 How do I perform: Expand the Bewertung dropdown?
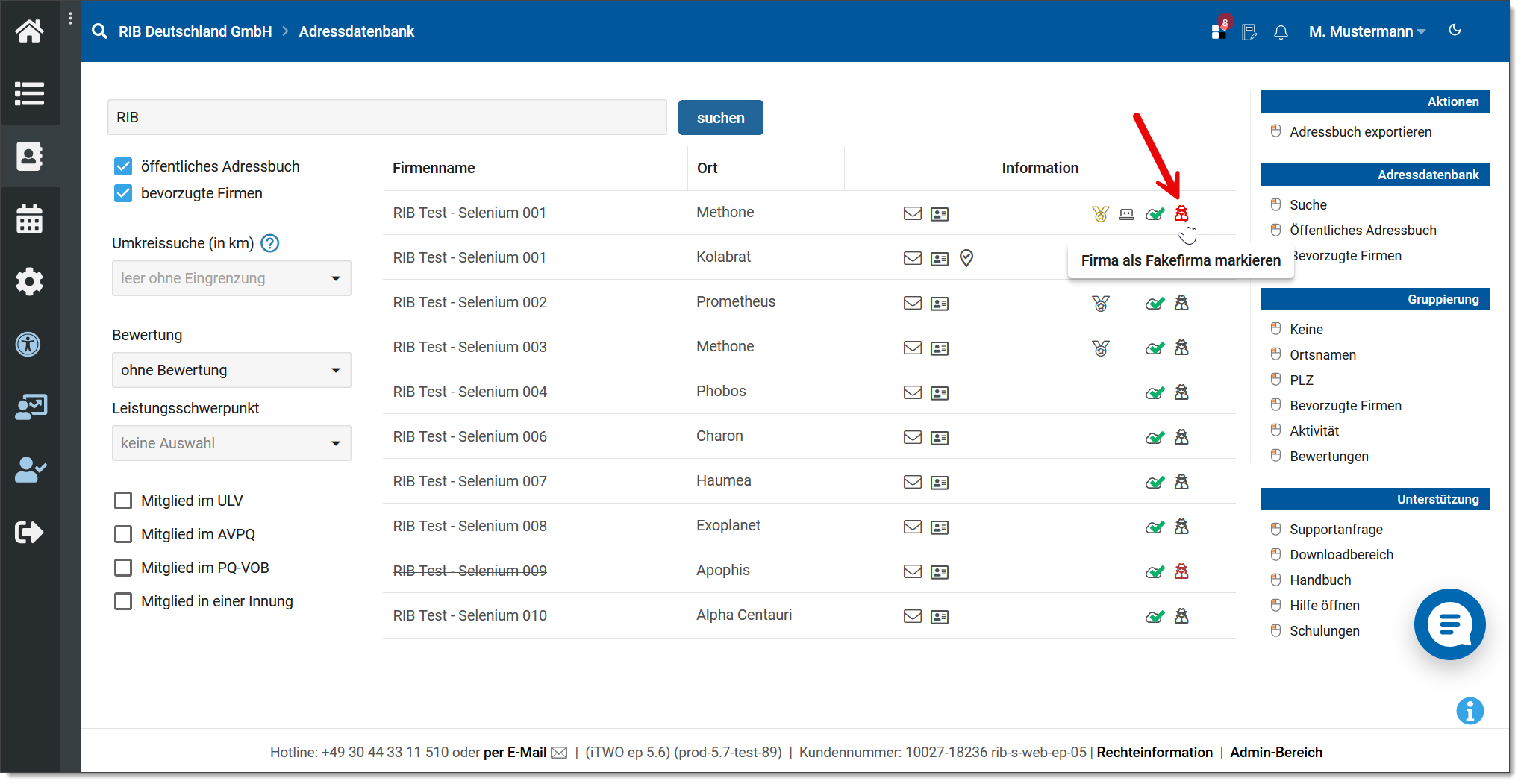tap(231, 370)
